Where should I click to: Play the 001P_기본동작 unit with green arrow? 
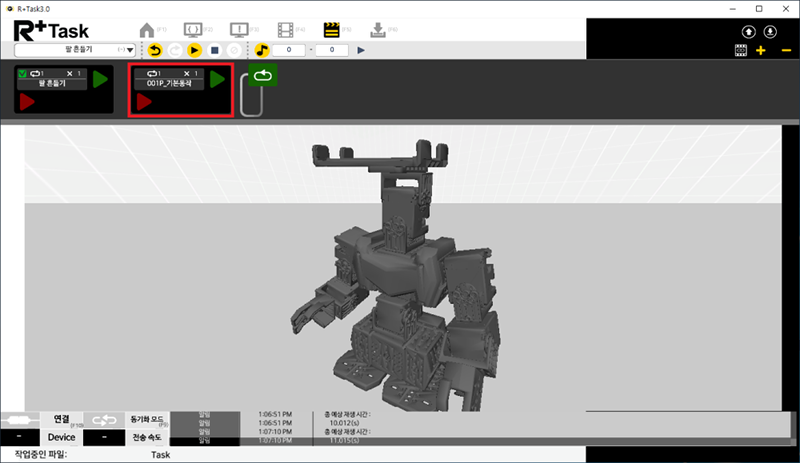[x=217, y=79]
